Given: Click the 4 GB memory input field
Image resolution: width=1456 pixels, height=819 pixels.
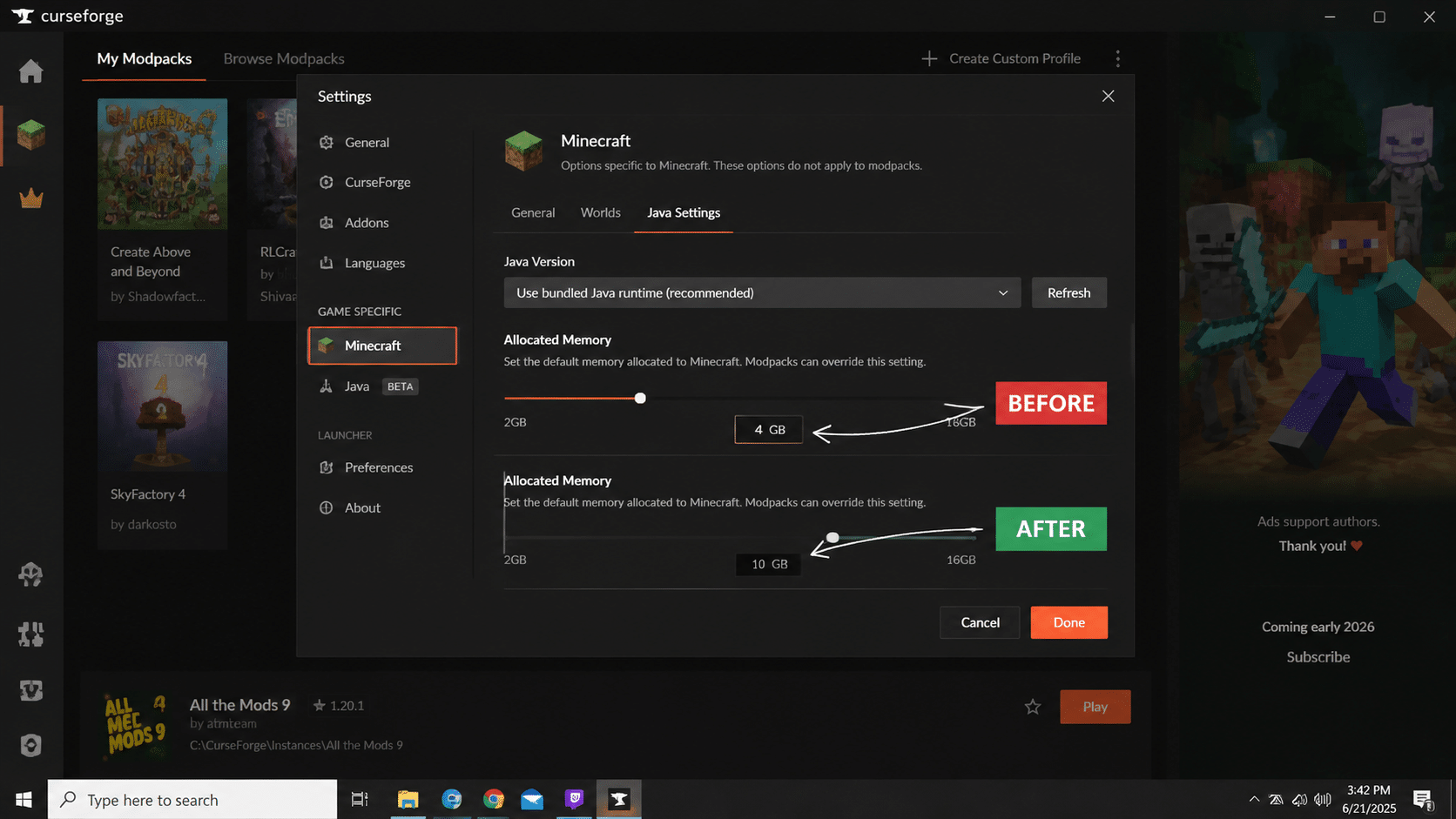Looking at the screenshot, I should pyautogui.click(x=768, y=430).
